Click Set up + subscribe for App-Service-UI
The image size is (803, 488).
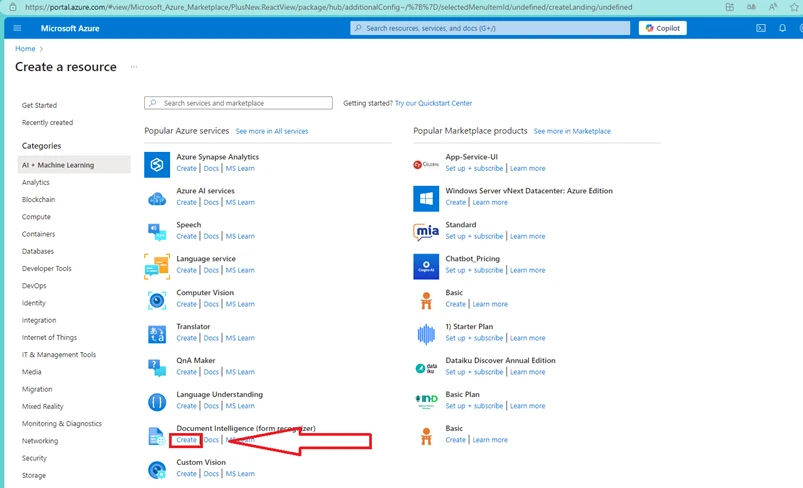coord(474,168)
